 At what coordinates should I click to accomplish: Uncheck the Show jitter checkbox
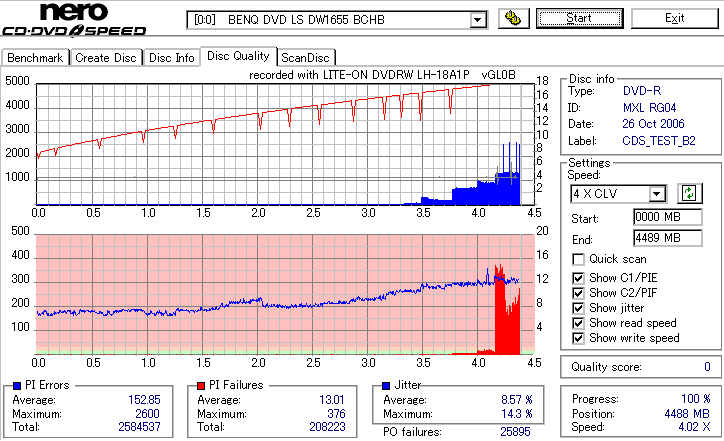pyautogui.click(x=578, y=308)
